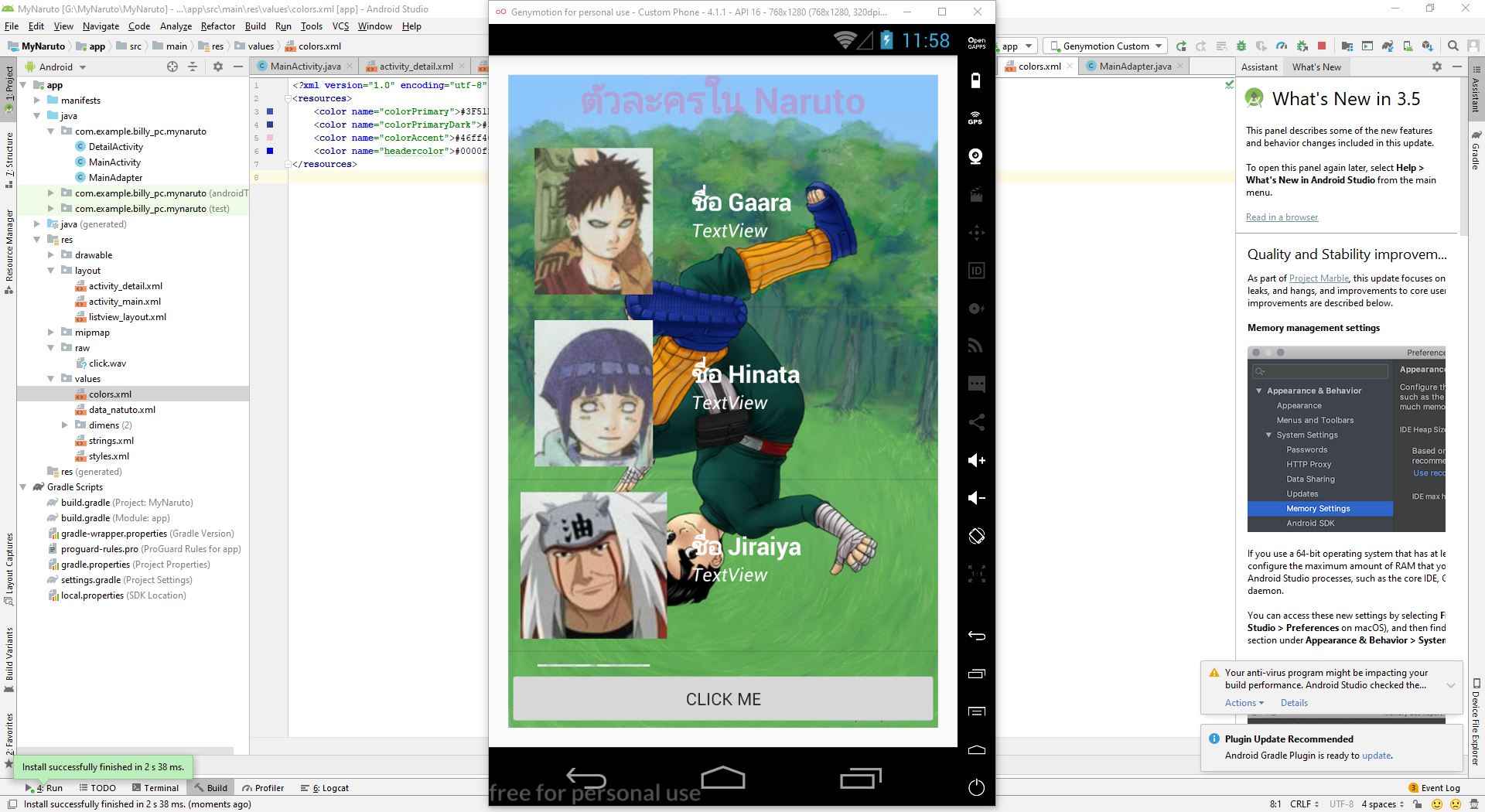Expand the dimens (2) node
This screenshot has width=1485, height=812.
tap(65, 425)
